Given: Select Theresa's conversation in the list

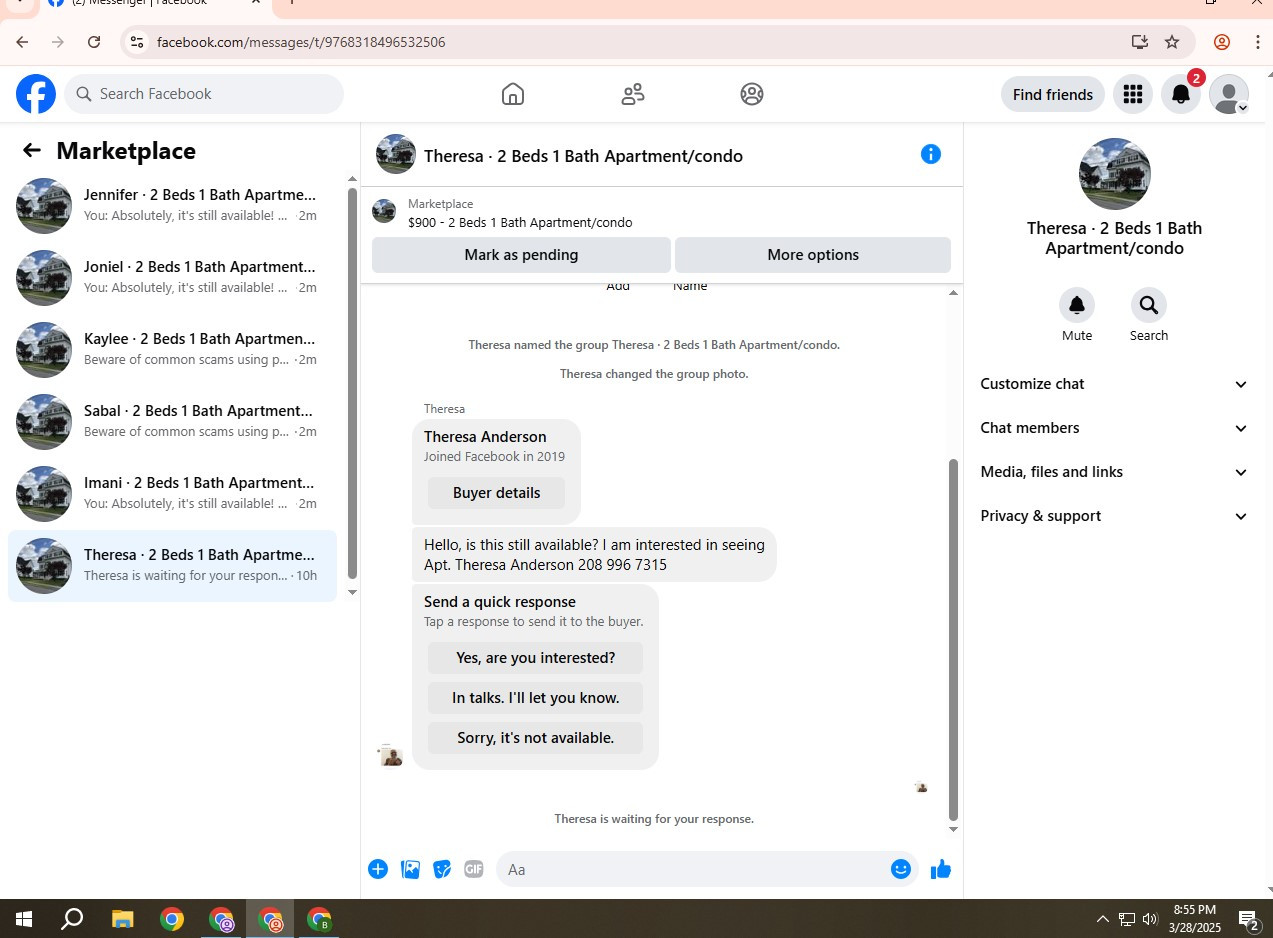Looking at the screenshot, I should click(172, 566).
